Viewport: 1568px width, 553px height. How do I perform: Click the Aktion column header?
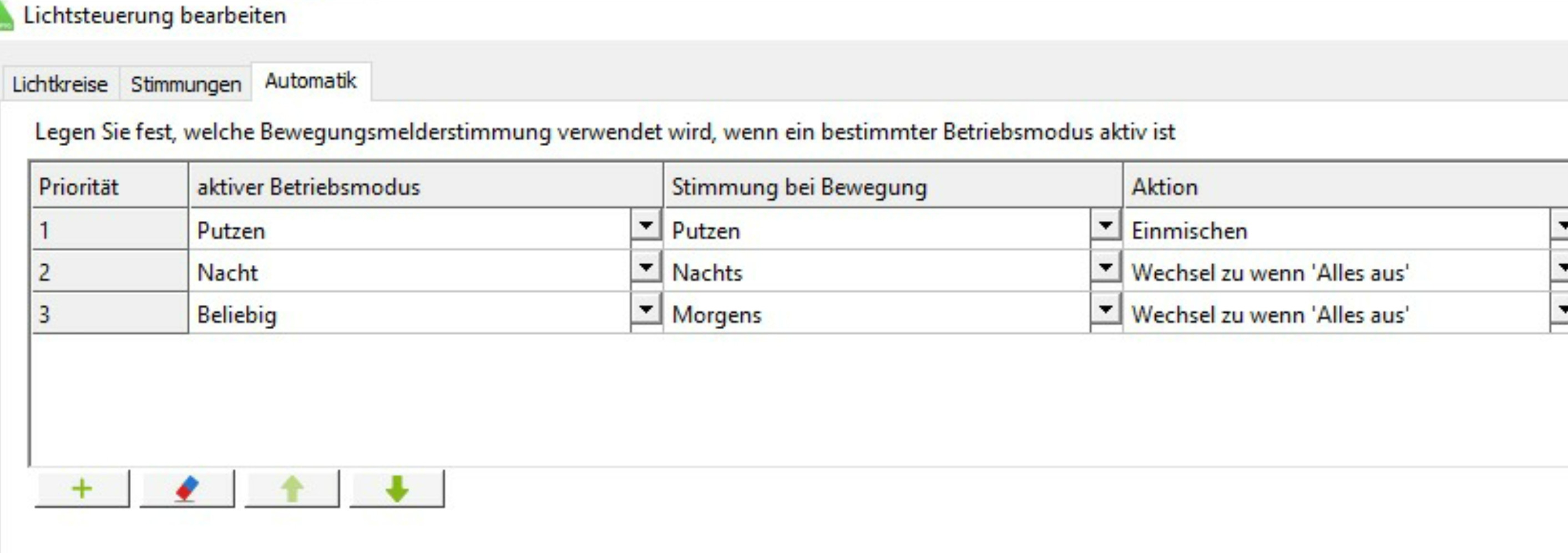1339,187
